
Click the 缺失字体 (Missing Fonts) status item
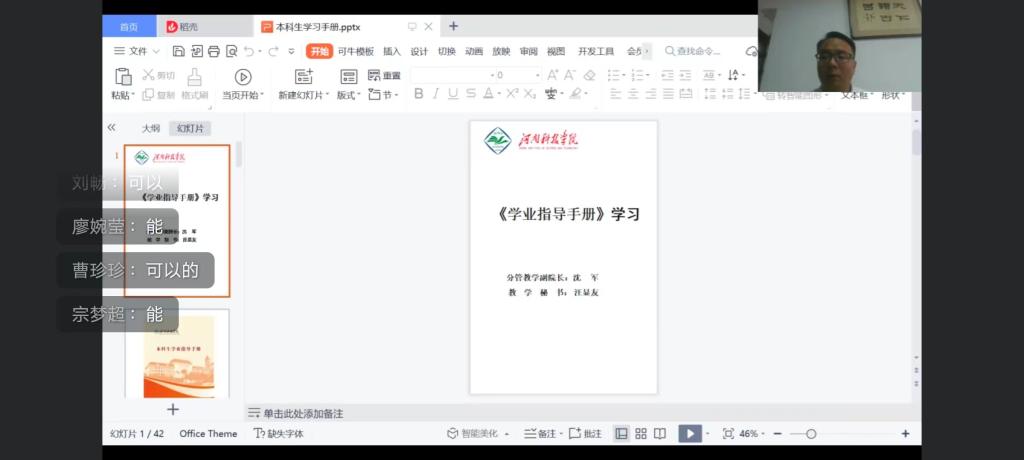point(279,433)
